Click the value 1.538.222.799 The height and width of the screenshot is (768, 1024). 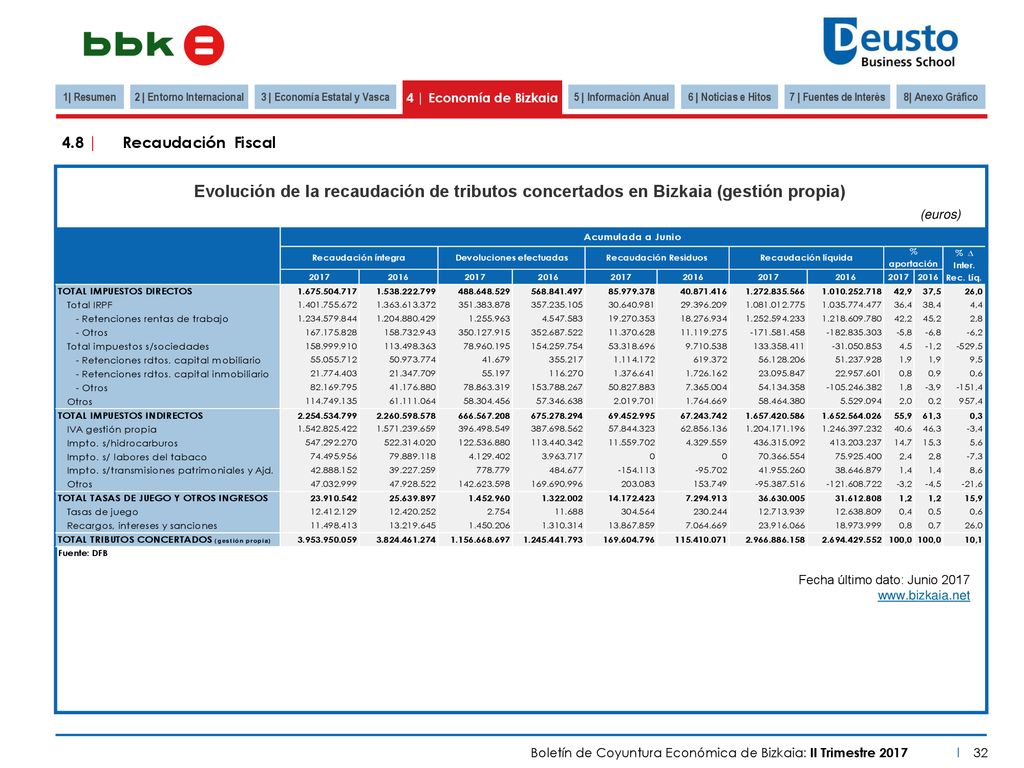coord(406,291)
